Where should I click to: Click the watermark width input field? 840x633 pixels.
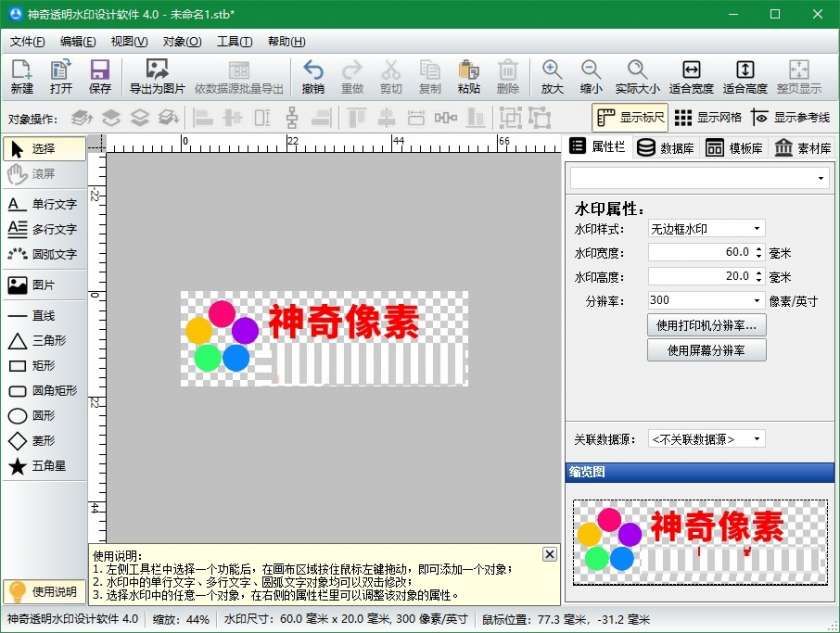(x=700, y=252)
